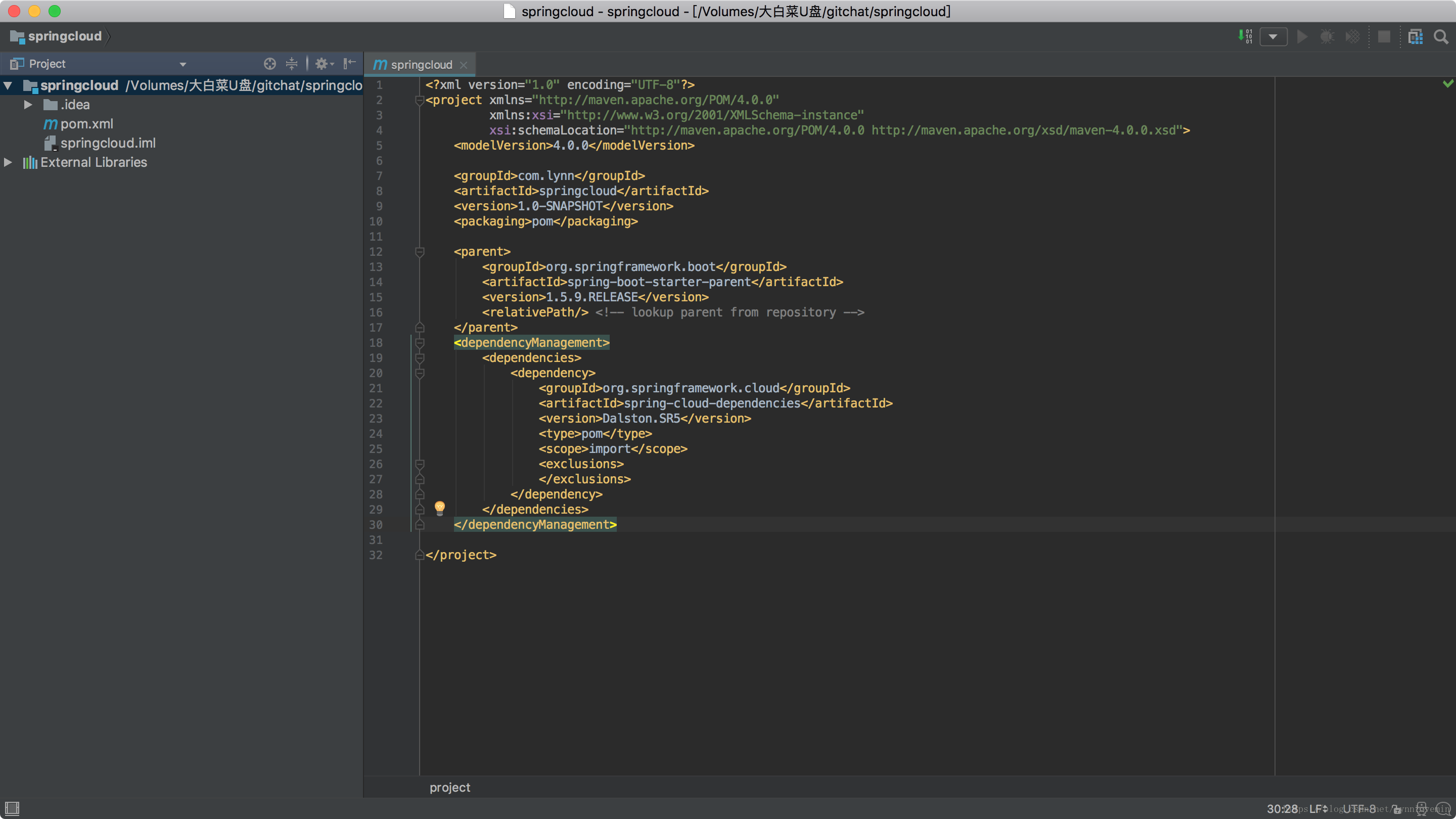Click the Debug bug icon
Viewport: 1456px width, 819px height.
[x=1327, y=37]
